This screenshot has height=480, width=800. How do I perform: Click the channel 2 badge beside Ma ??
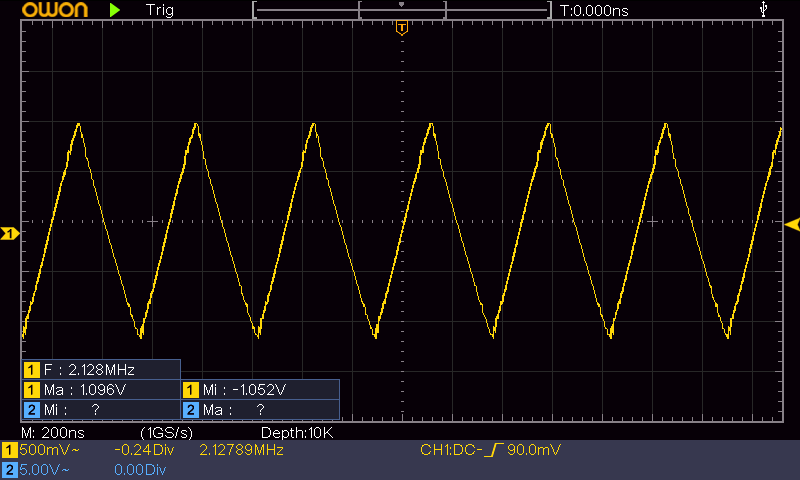(x=191, y=410)
